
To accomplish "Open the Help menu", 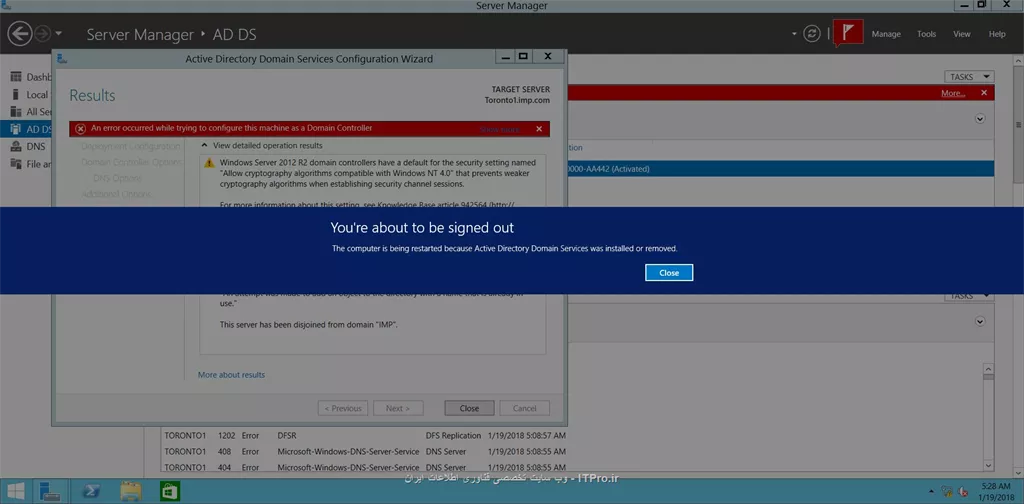I will pos(997,34).
